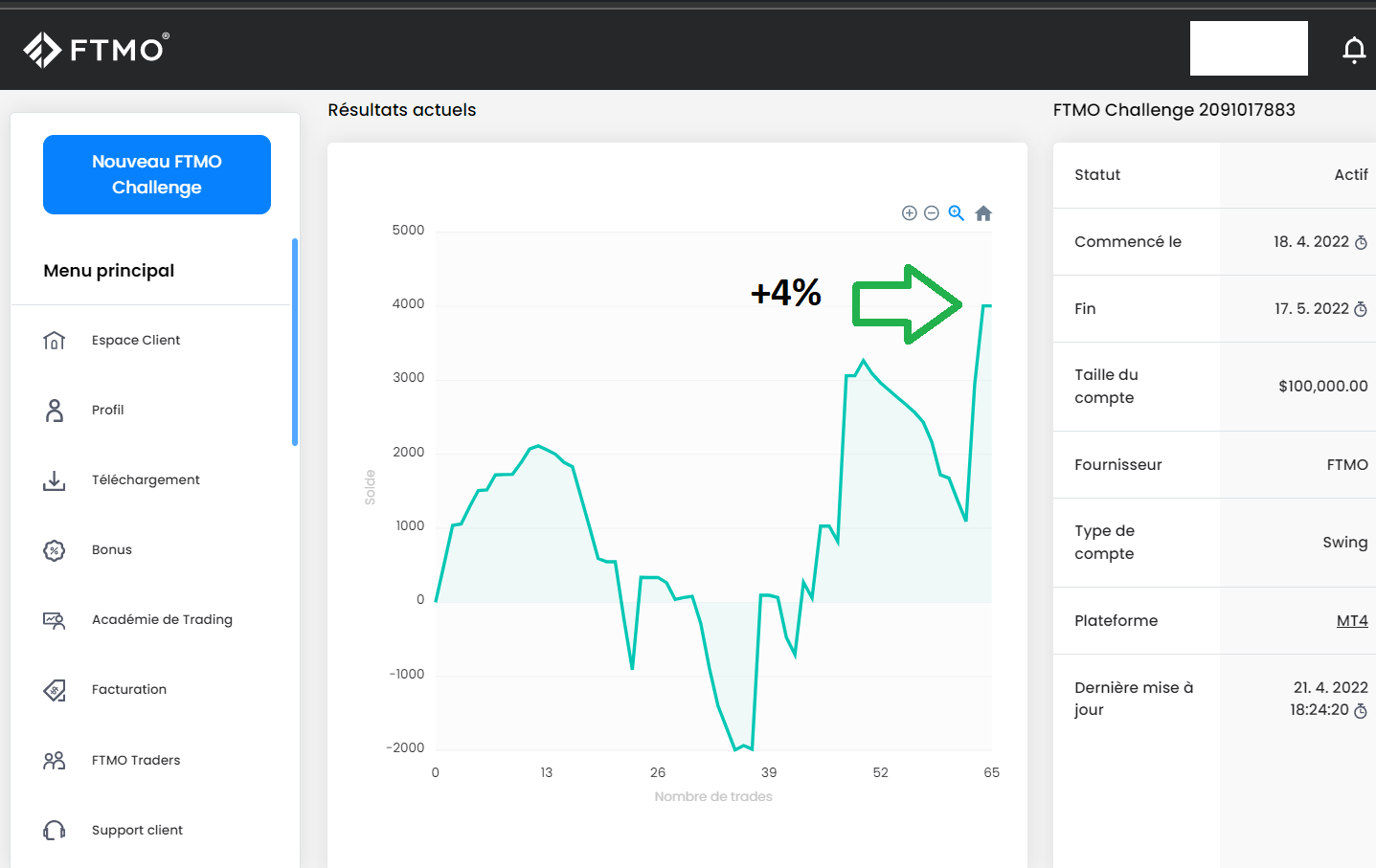The height and width of the screenshot is (868, 1376).
Task: Click the clock icon by last update
Action: click(1361, 711)
